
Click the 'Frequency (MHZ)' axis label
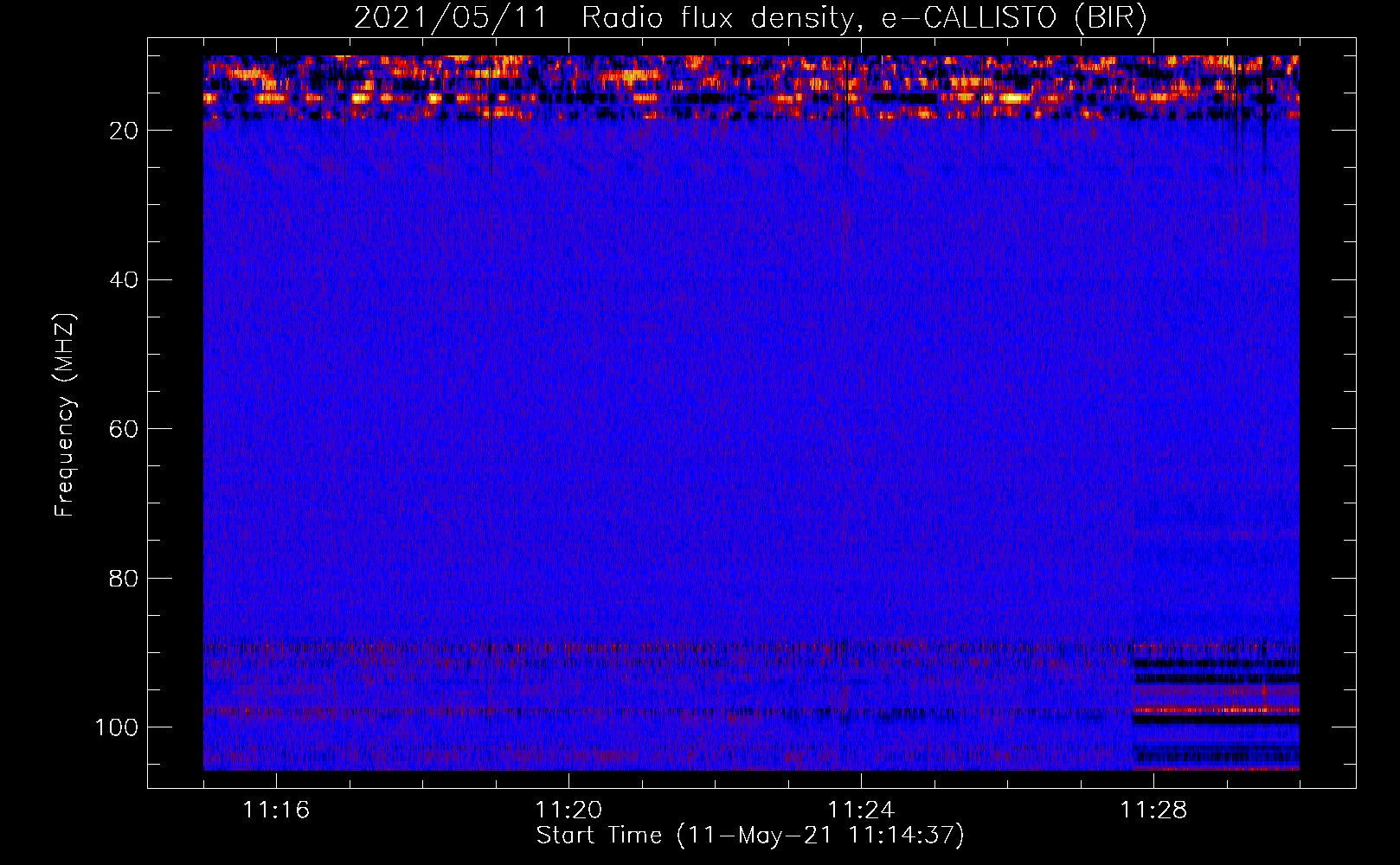(x=65, y=414)
